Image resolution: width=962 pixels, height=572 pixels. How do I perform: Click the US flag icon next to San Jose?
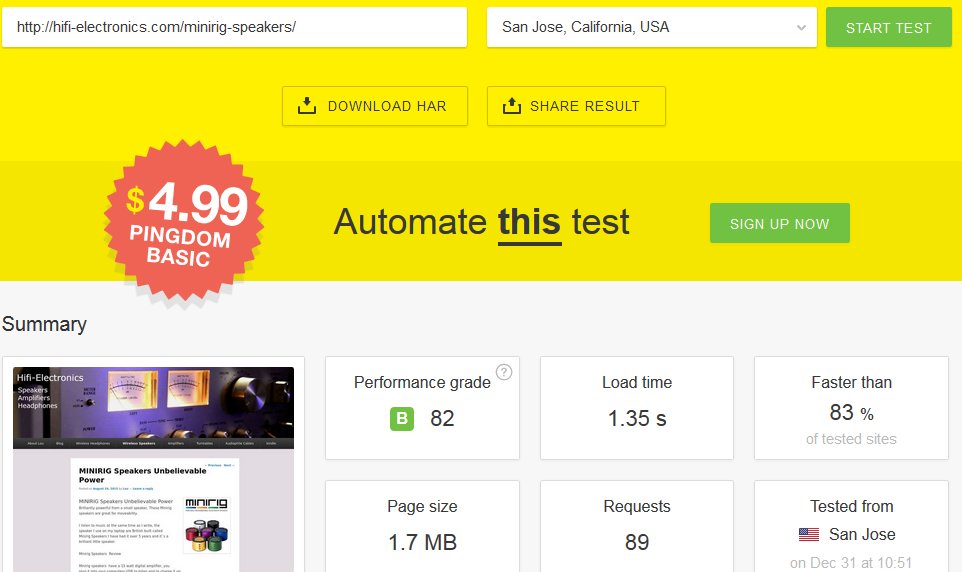coord(809,535)
